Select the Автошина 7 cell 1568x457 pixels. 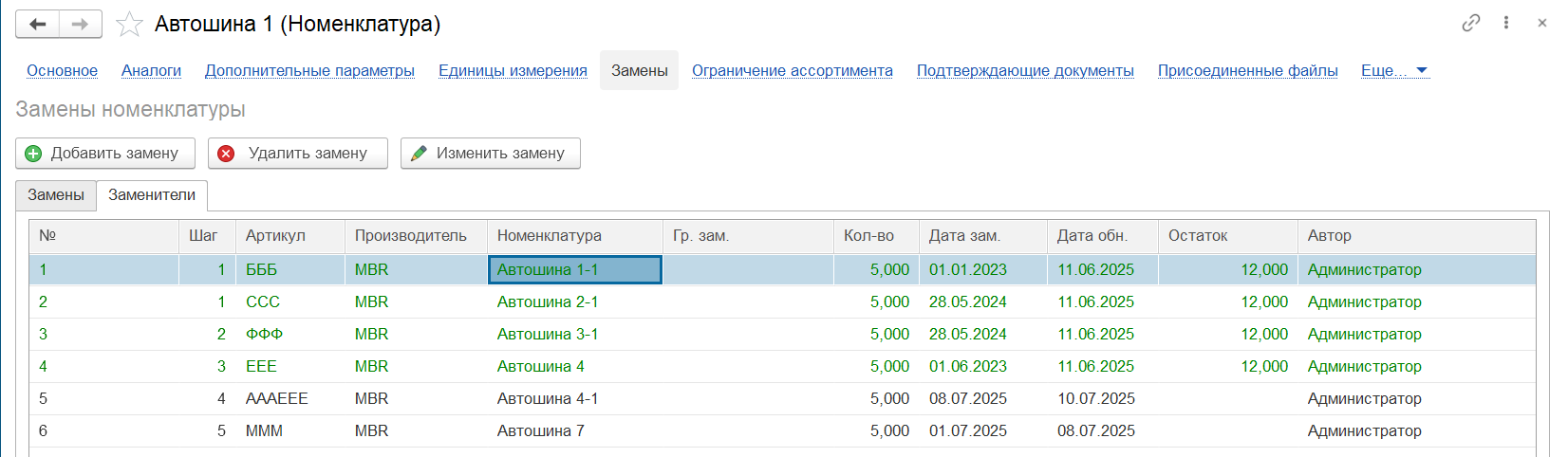click(575, 430)
